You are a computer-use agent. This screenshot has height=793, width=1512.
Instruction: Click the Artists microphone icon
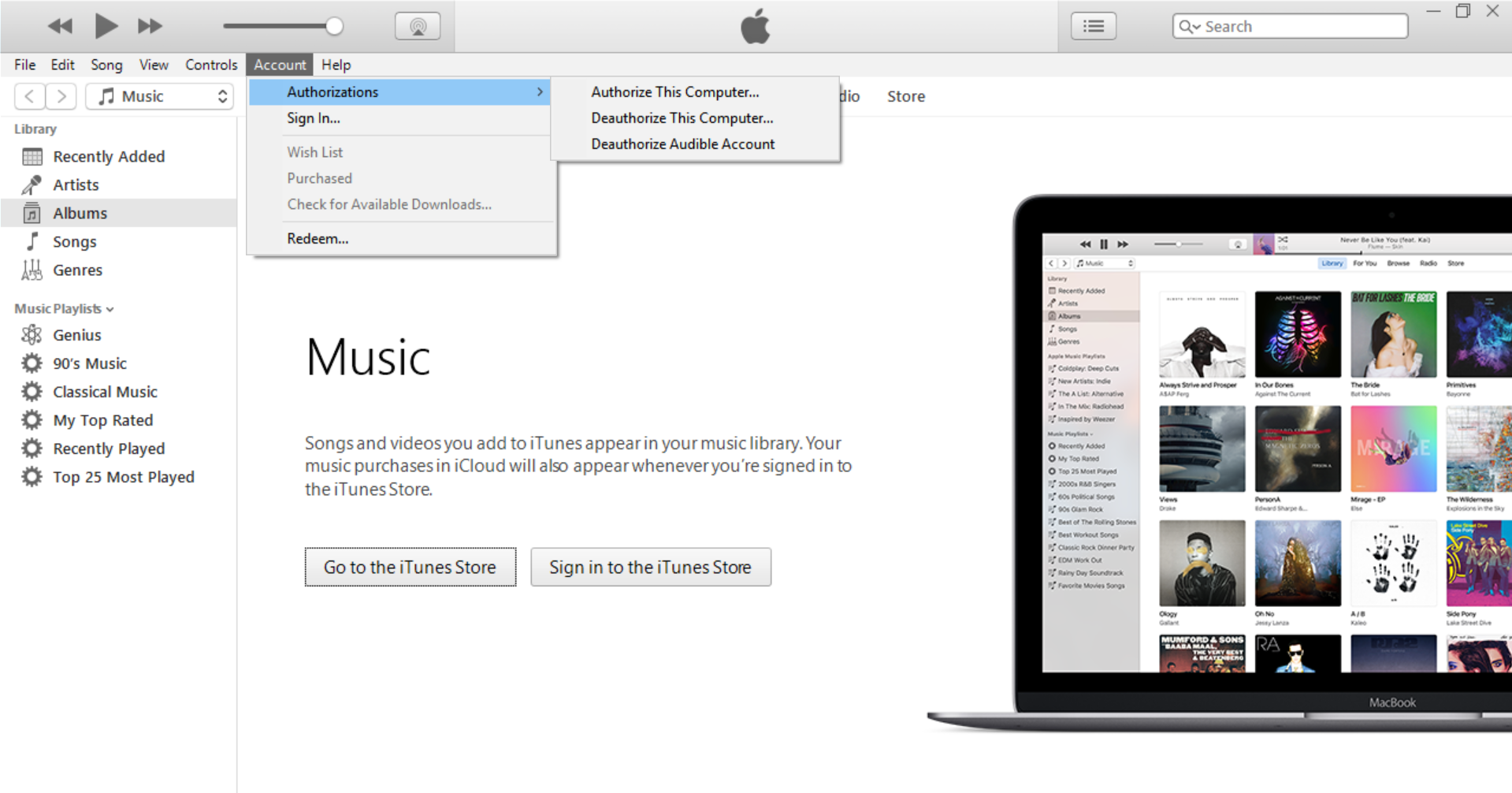32,184
